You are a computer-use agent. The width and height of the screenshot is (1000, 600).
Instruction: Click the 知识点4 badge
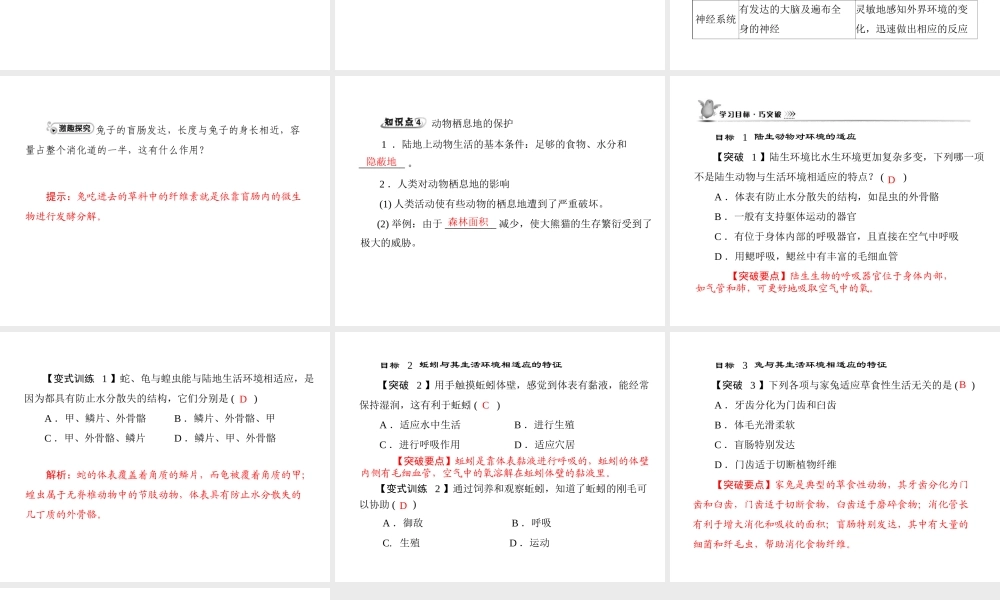coord(403,122)
